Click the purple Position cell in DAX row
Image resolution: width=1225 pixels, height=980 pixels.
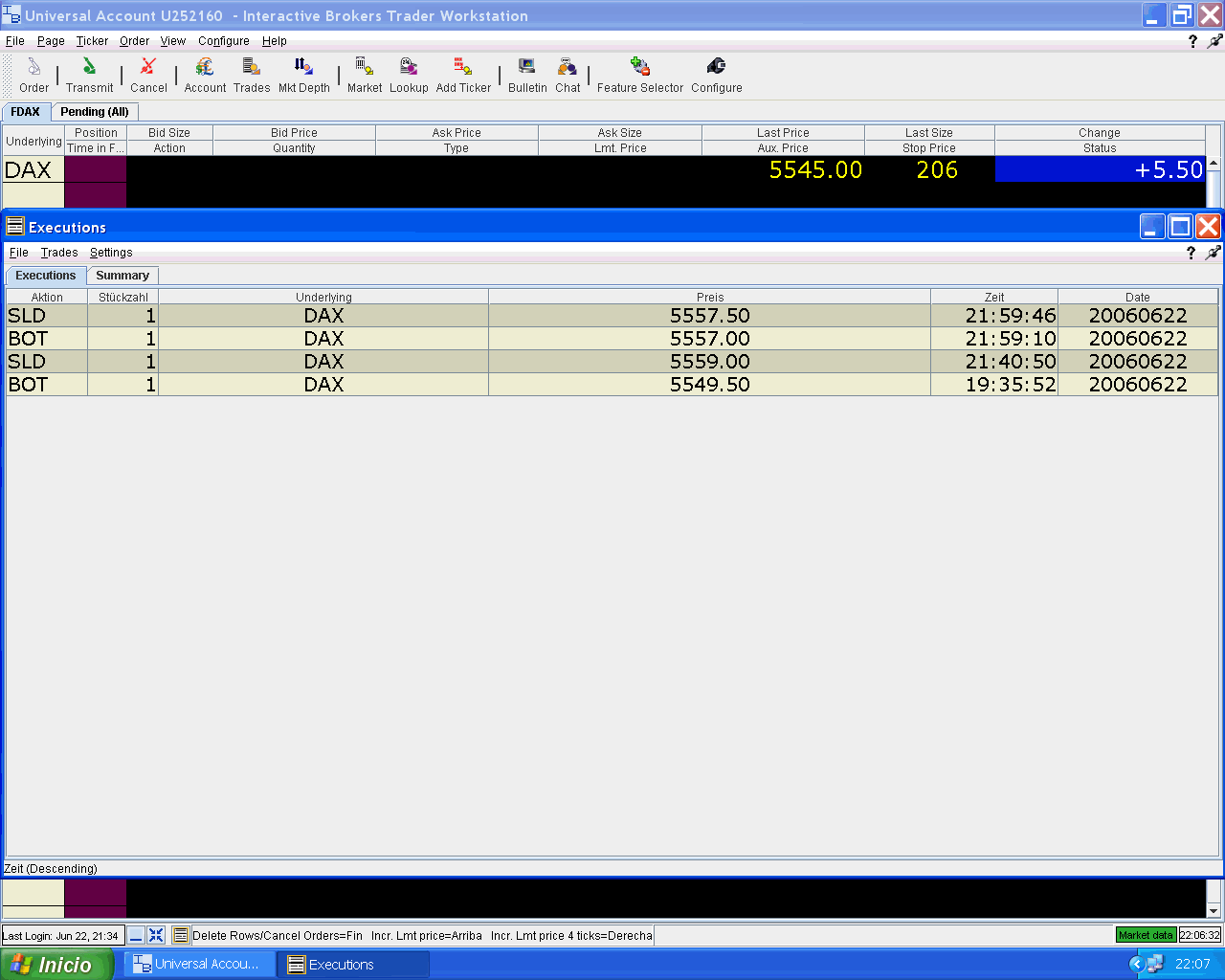pos(96,169)
